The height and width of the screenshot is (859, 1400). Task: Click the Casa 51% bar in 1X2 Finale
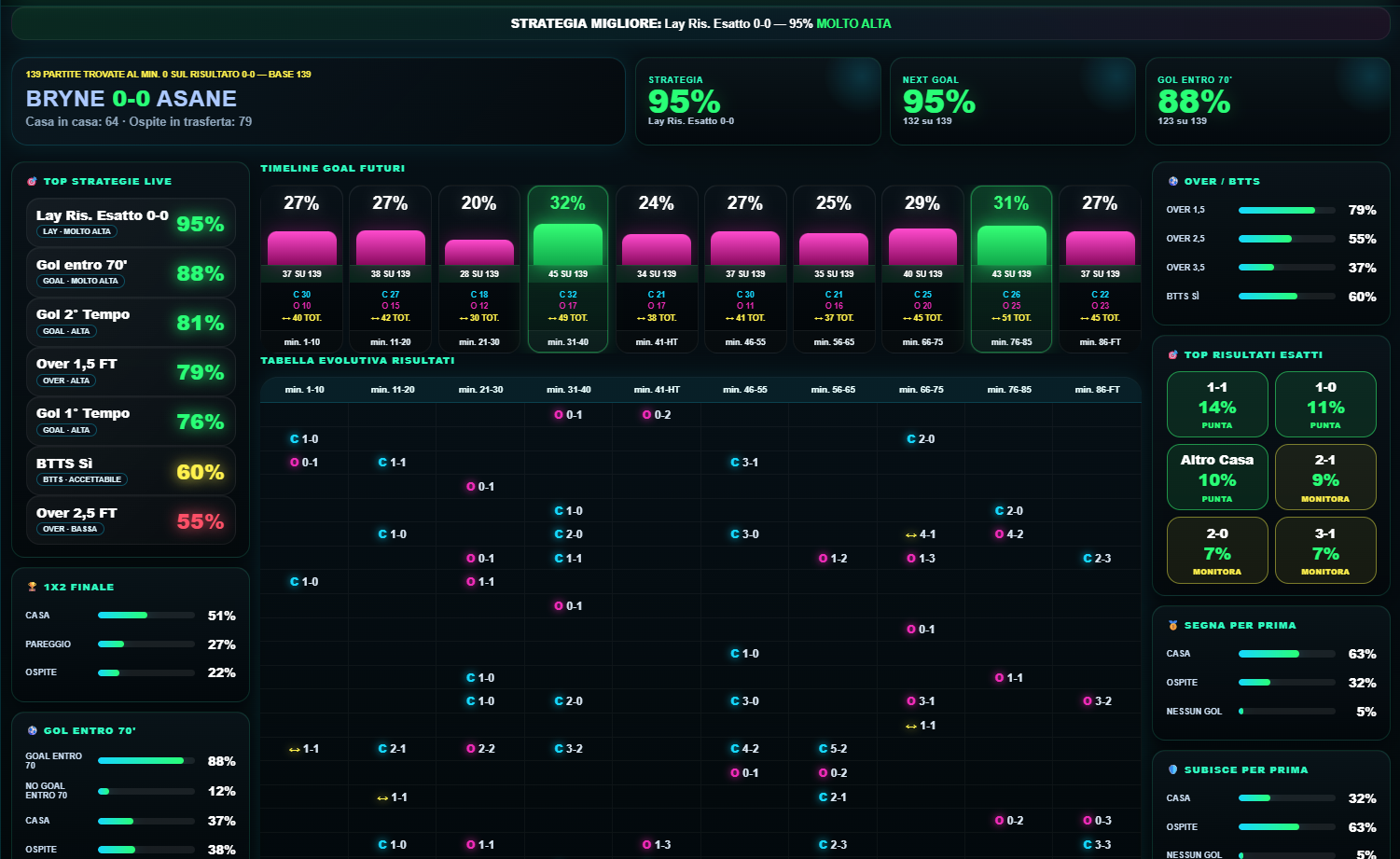click(146, 616)
